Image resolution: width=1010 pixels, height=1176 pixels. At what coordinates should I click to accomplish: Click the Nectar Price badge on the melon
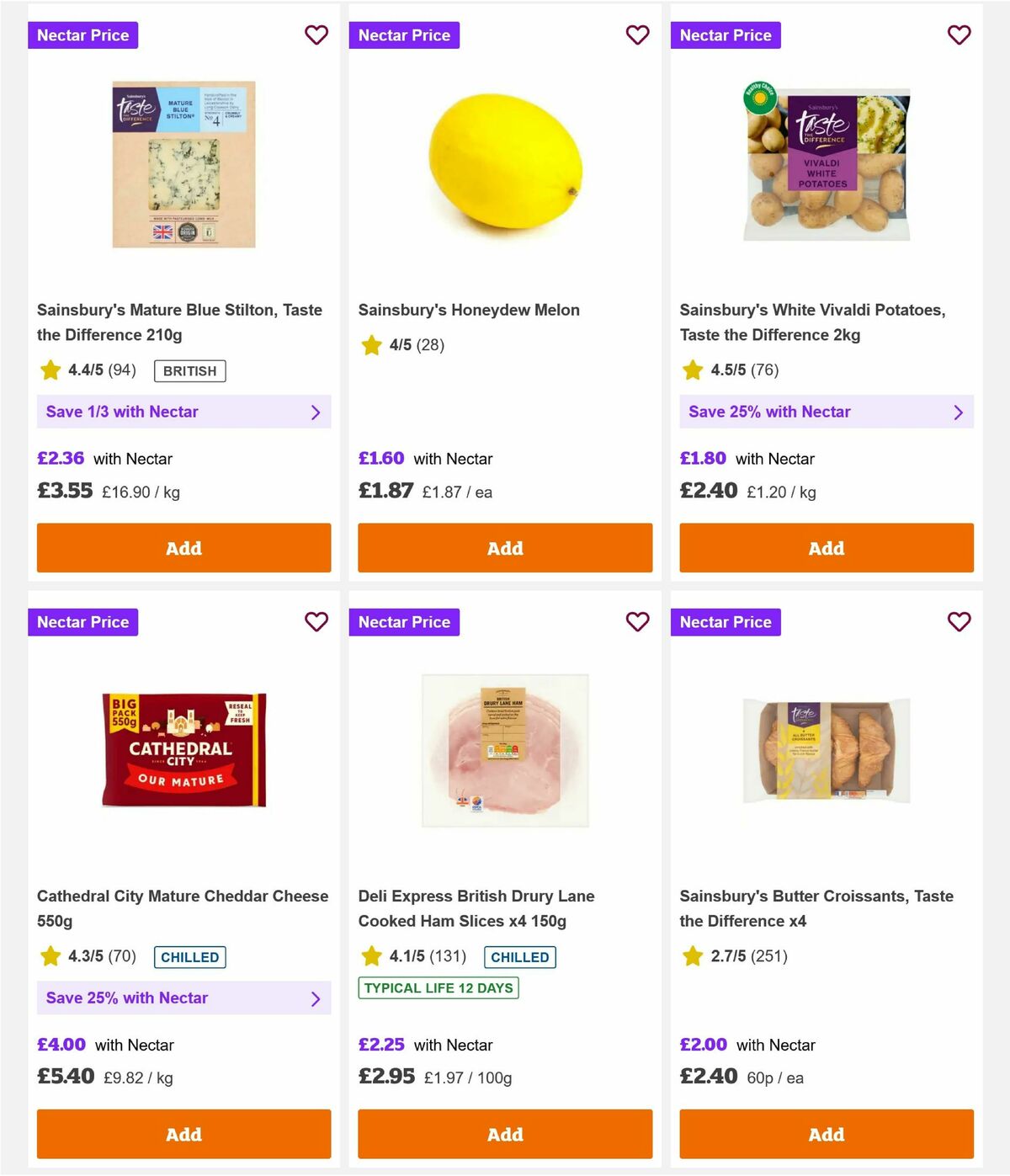click(404, 35)
